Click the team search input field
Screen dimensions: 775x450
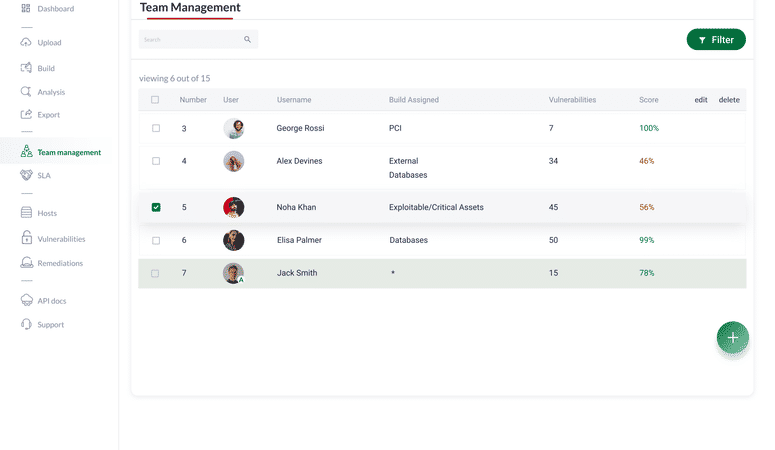pos(190,40)
